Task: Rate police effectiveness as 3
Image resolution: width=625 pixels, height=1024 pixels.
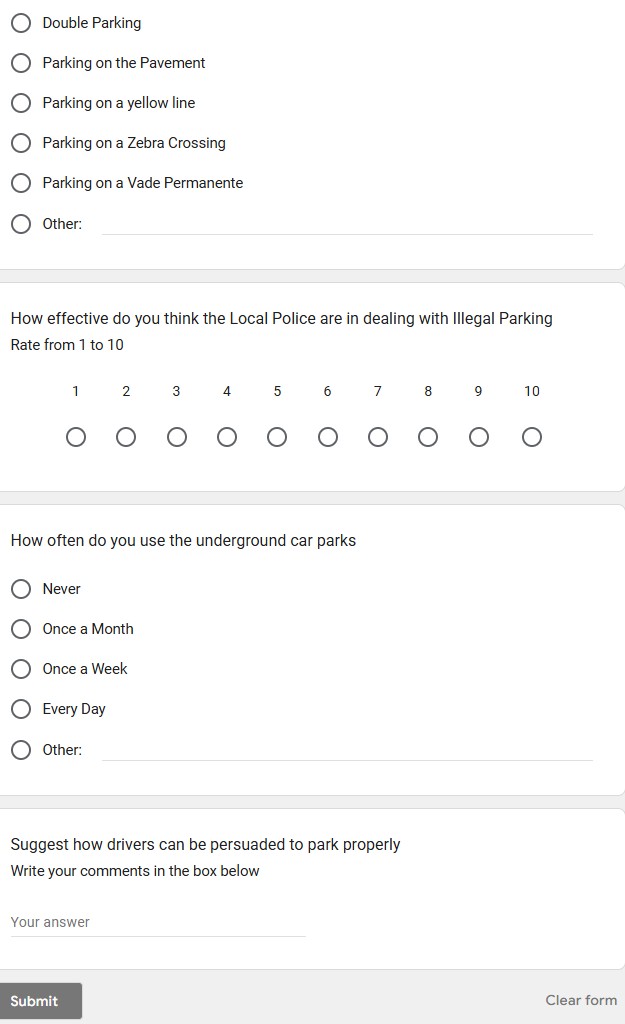Action: coord(177,437)
